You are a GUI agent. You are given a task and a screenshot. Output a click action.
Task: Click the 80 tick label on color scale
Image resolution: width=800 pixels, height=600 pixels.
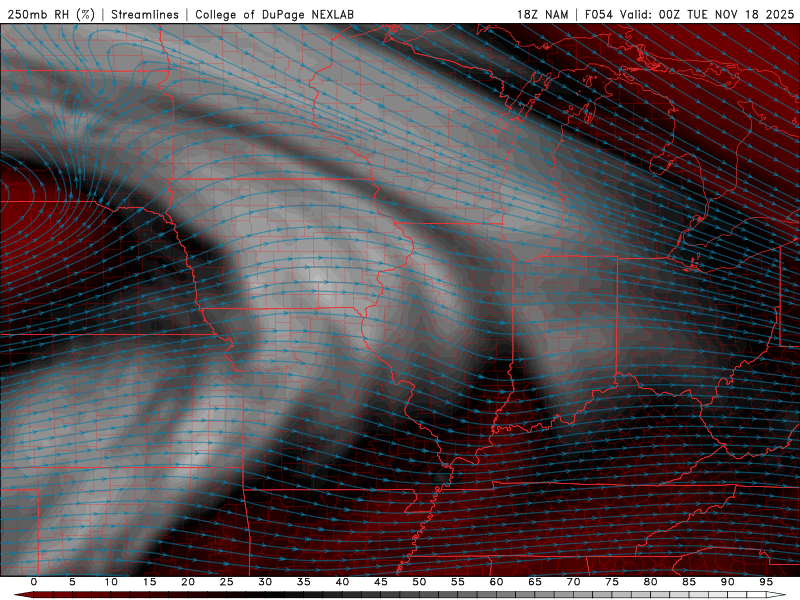pyautogui.click(x=650, y=582)
